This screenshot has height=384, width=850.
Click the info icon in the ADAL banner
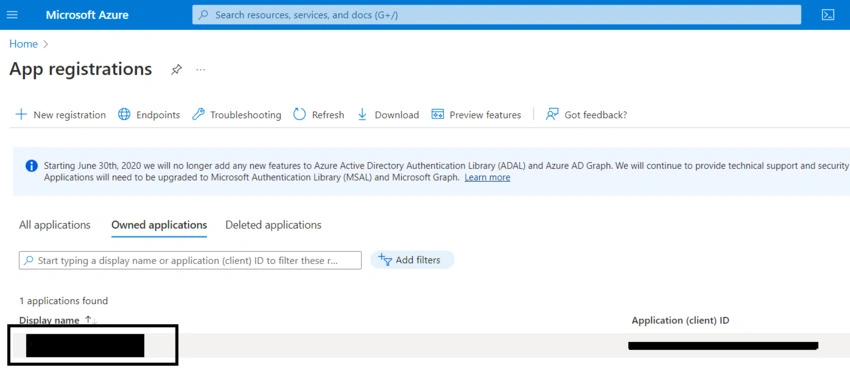[31, 166]
